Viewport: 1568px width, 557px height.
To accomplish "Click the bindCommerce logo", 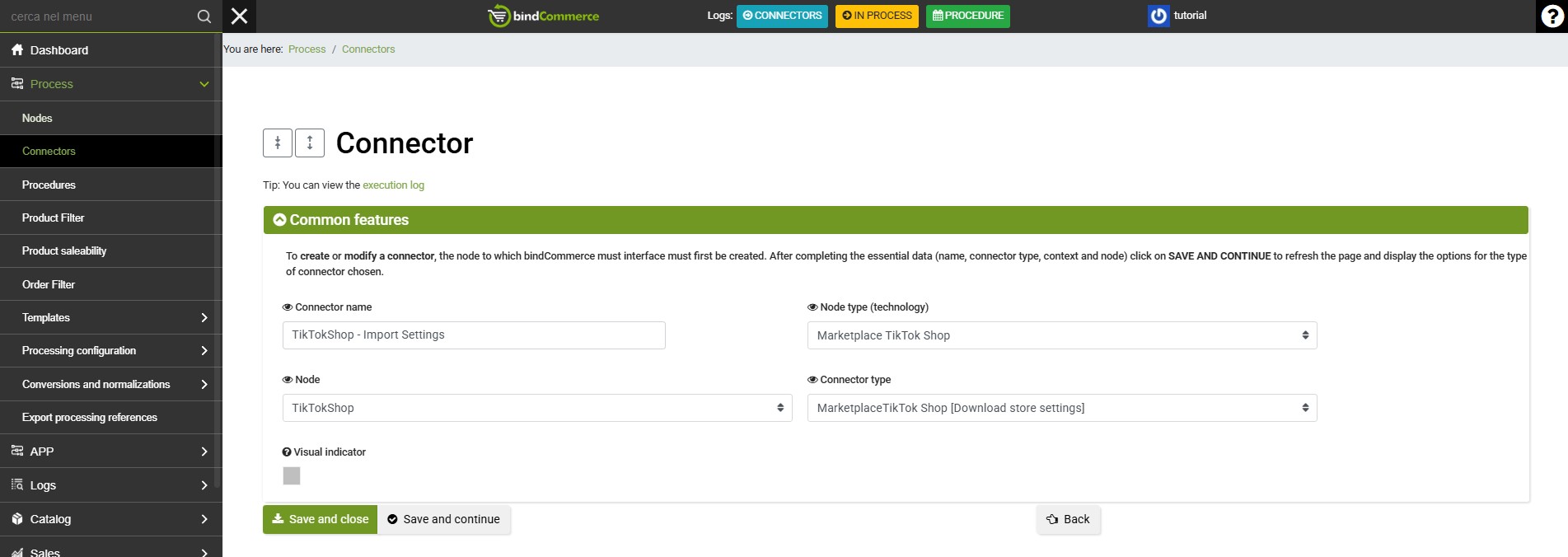I will point(544,16).
